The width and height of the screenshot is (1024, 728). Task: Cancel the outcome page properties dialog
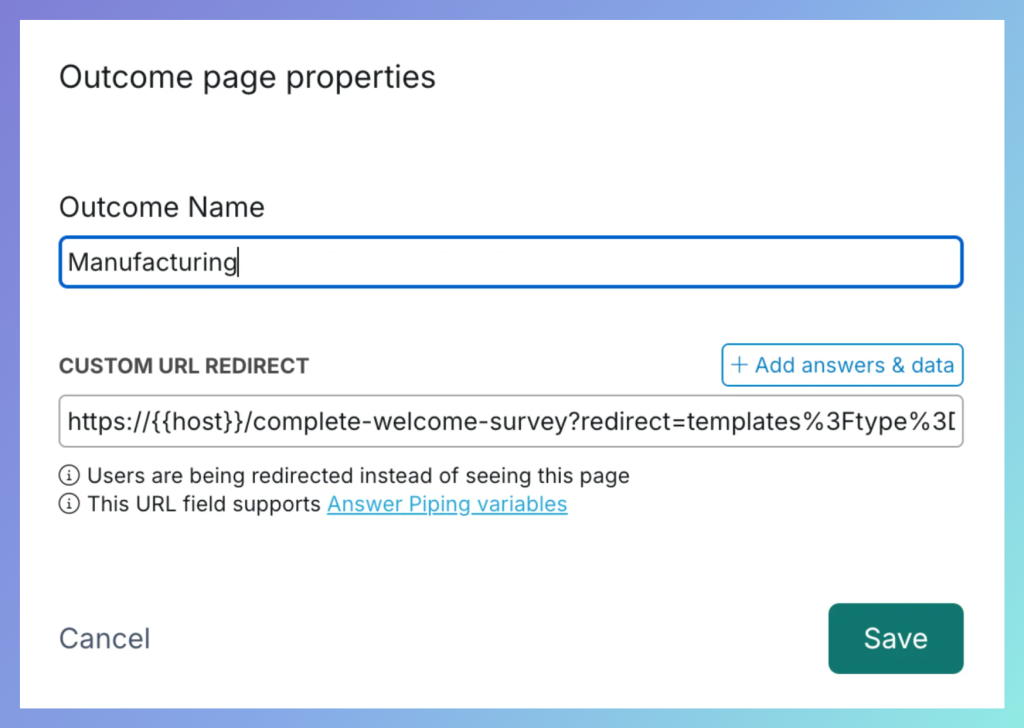[104, 638]
